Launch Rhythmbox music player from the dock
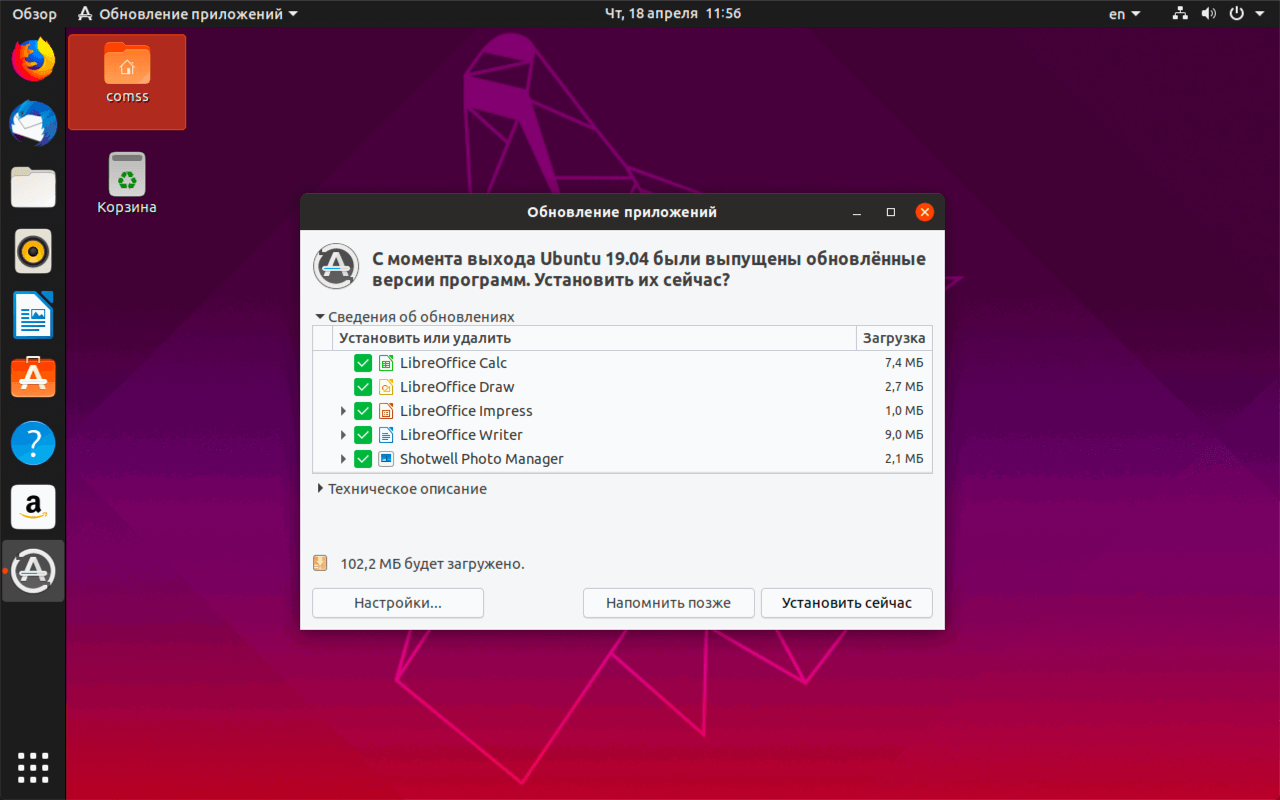Viewport: 1280px width, 800px height. point(33,251)
